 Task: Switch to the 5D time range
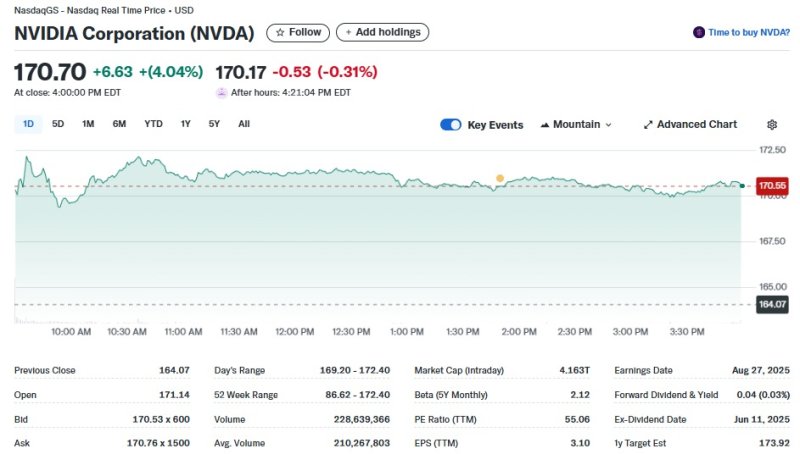(x=58, y=124)
